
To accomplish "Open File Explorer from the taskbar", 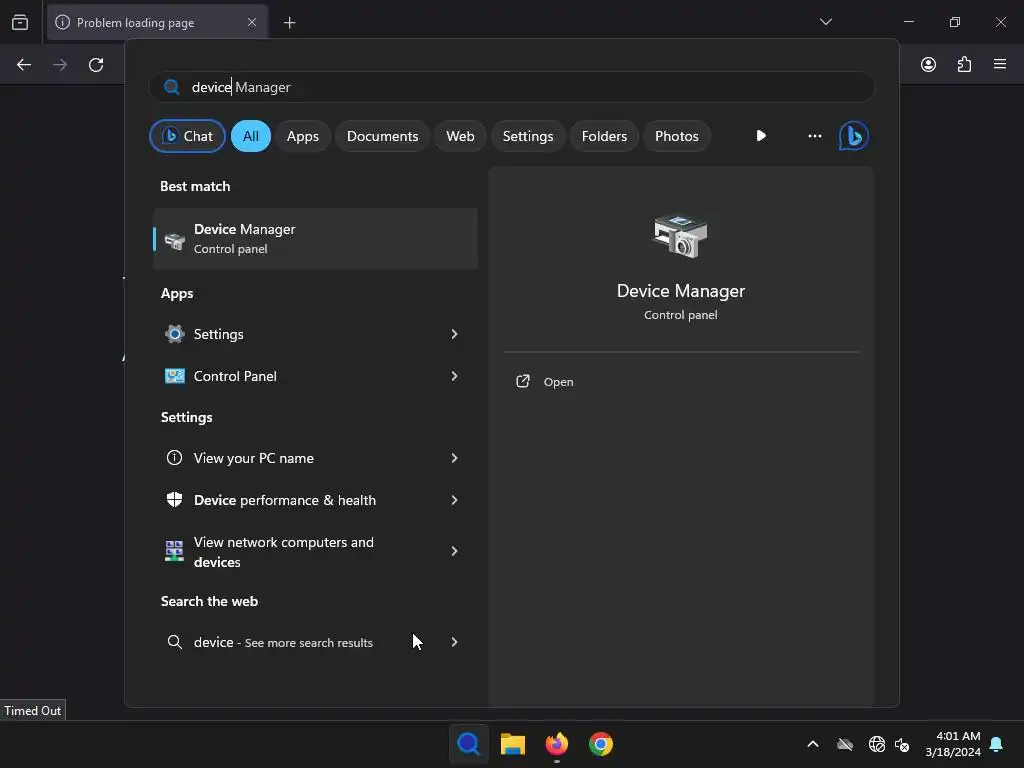I will pos(513,744).
